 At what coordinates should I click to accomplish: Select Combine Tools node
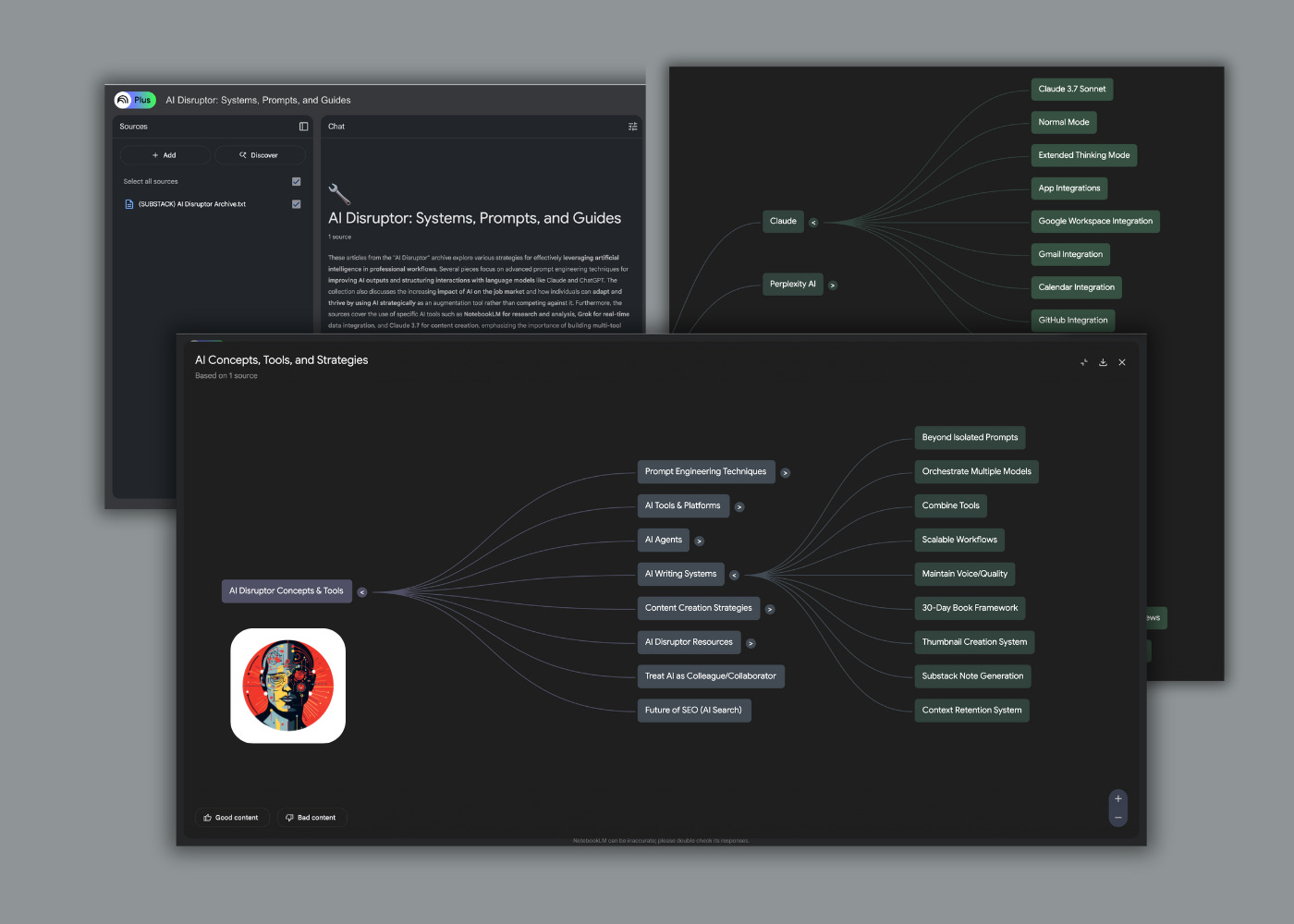[x=951, y=506]
